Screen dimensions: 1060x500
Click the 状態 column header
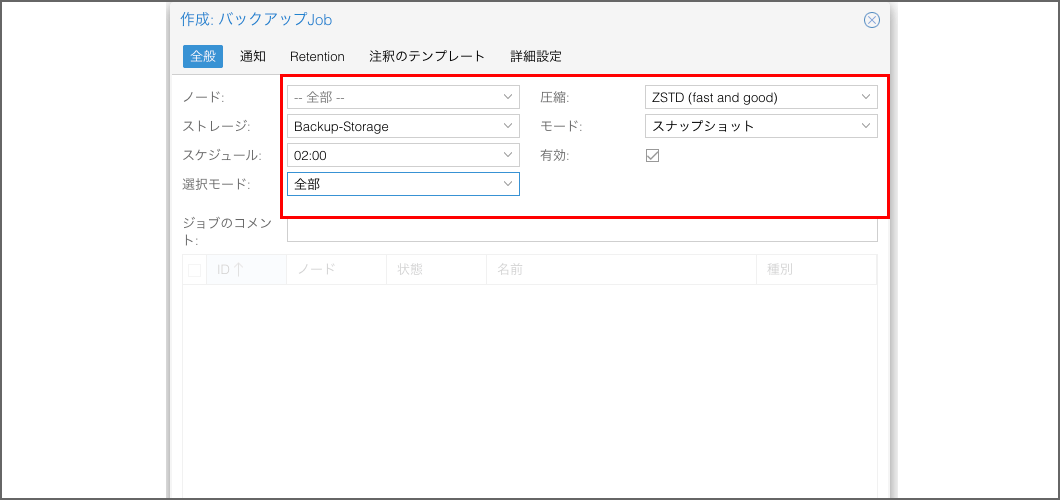pyautogui.click(x=435, y=270)
